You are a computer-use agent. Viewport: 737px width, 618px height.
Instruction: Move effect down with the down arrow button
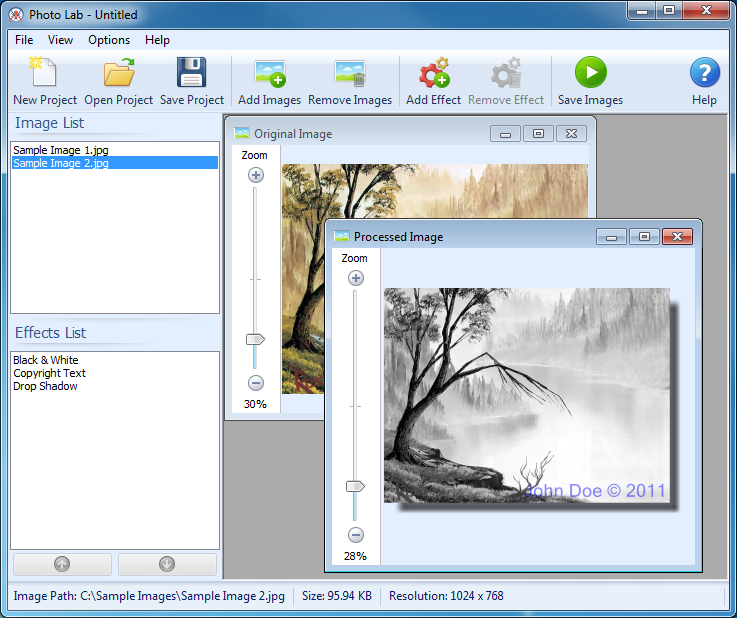(167, 564)
